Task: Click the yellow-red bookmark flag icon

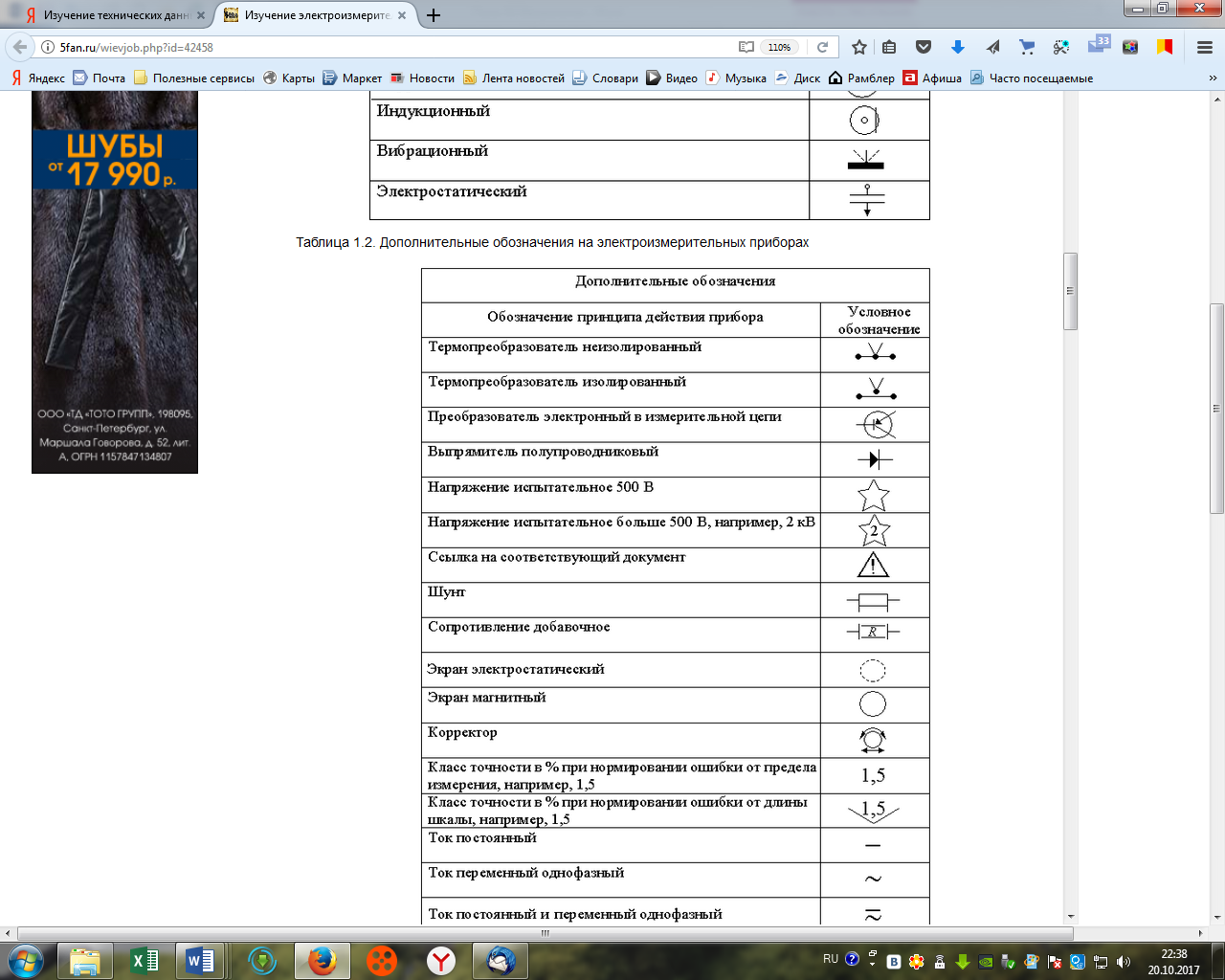Action: [1165, 47]
